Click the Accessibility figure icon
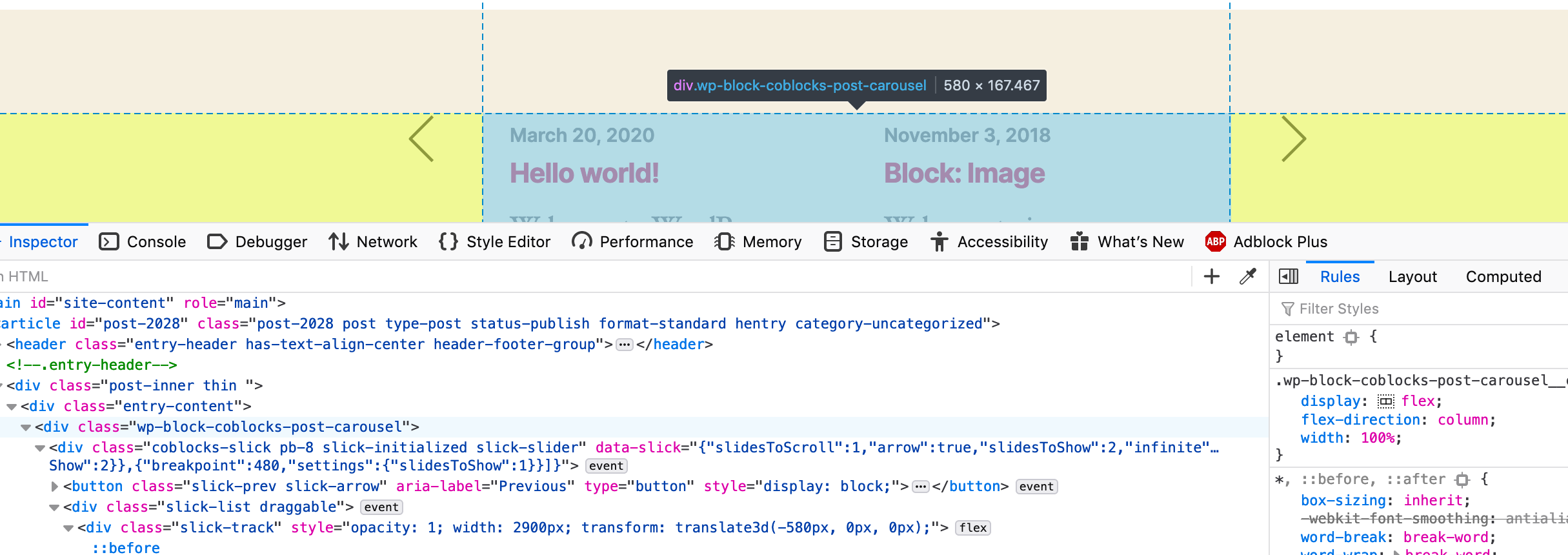Screen dimensions: 1568x555 coord(940,242)
